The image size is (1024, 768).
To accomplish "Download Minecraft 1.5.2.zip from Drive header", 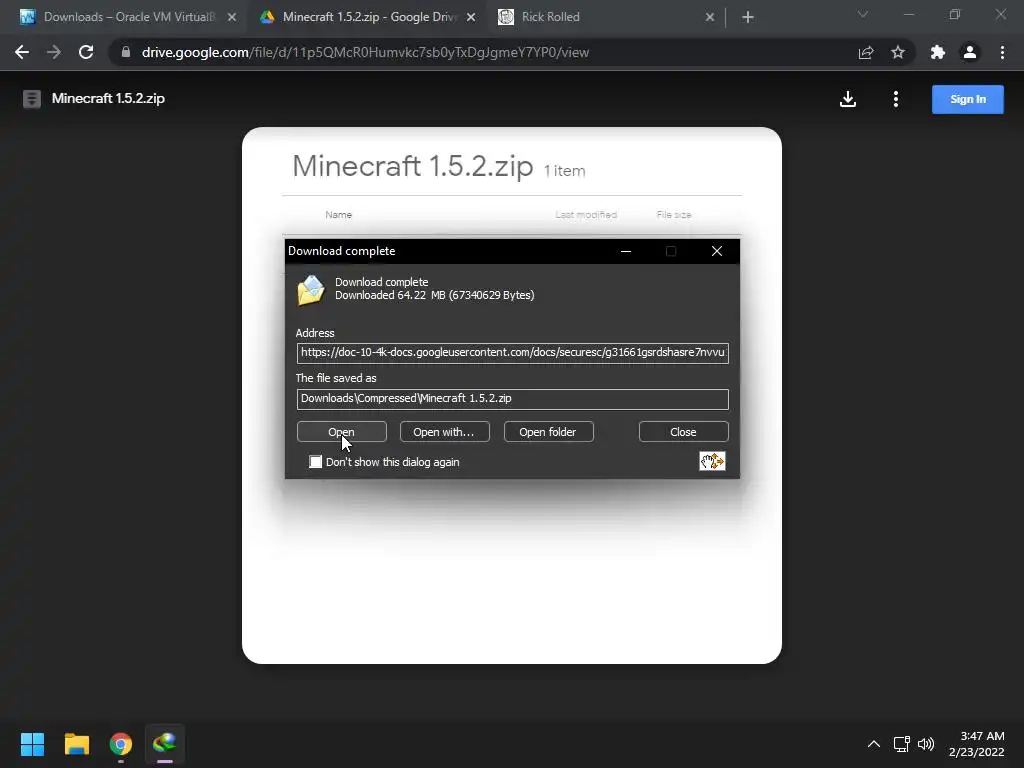I will (848, 99).
